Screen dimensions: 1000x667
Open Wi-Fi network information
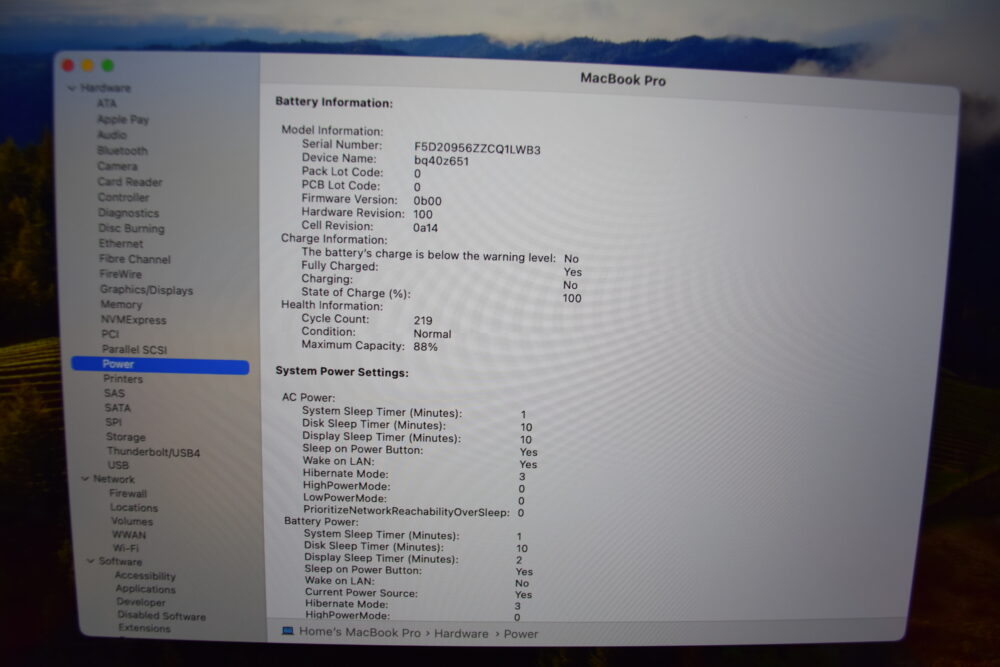pos(125,548)
